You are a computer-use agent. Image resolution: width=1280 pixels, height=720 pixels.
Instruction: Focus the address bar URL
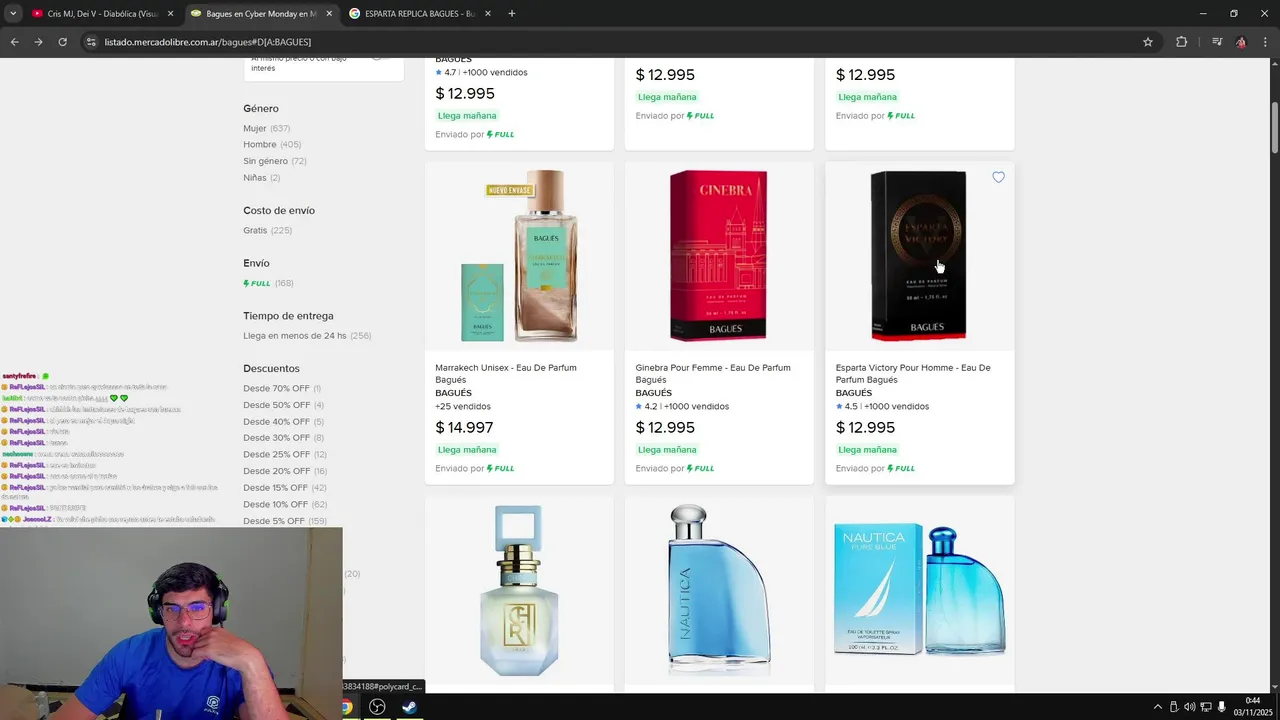point(208,42)
